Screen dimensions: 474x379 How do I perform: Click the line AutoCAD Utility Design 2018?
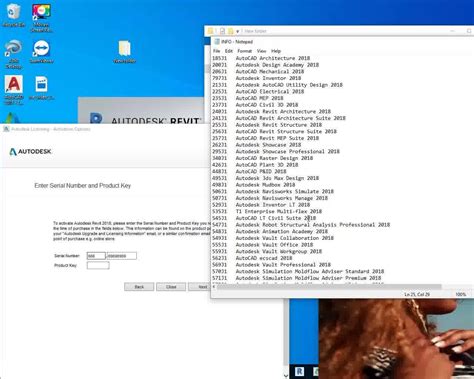pyautogui.click(x=277, y=85)
